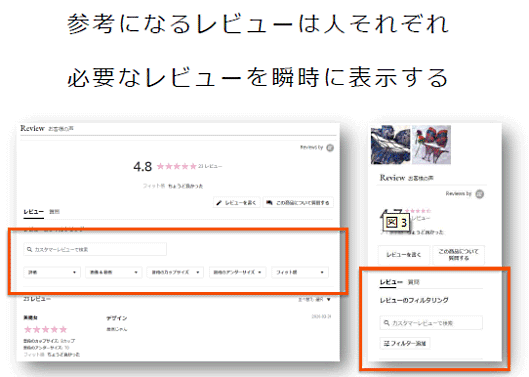Open the 普段のカップサイズ filter dropdown
Image resolution: width=529 pixels, height=377 pixels.
175,272
